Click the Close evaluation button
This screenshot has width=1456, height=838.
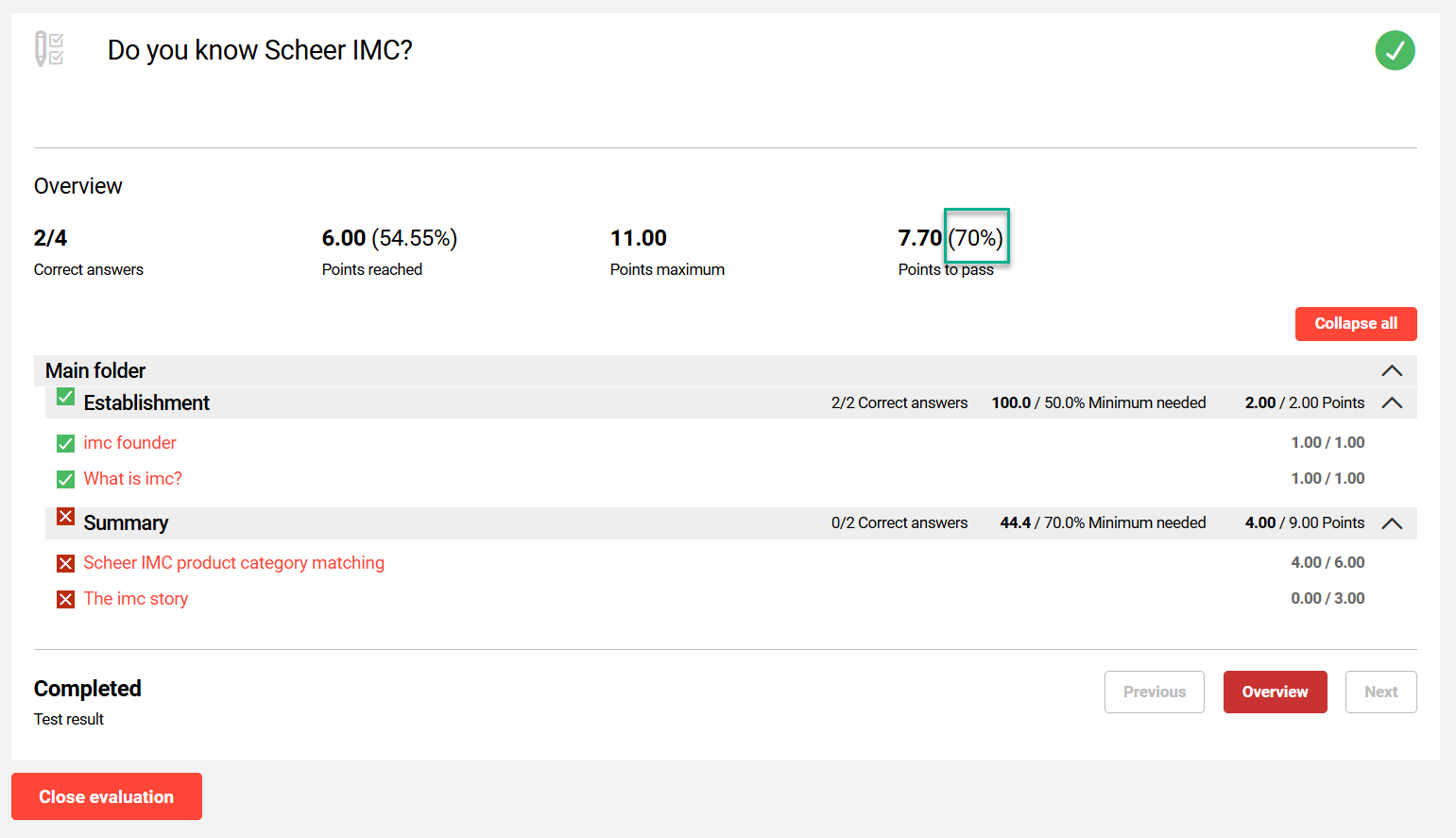(x=107, y=796)
